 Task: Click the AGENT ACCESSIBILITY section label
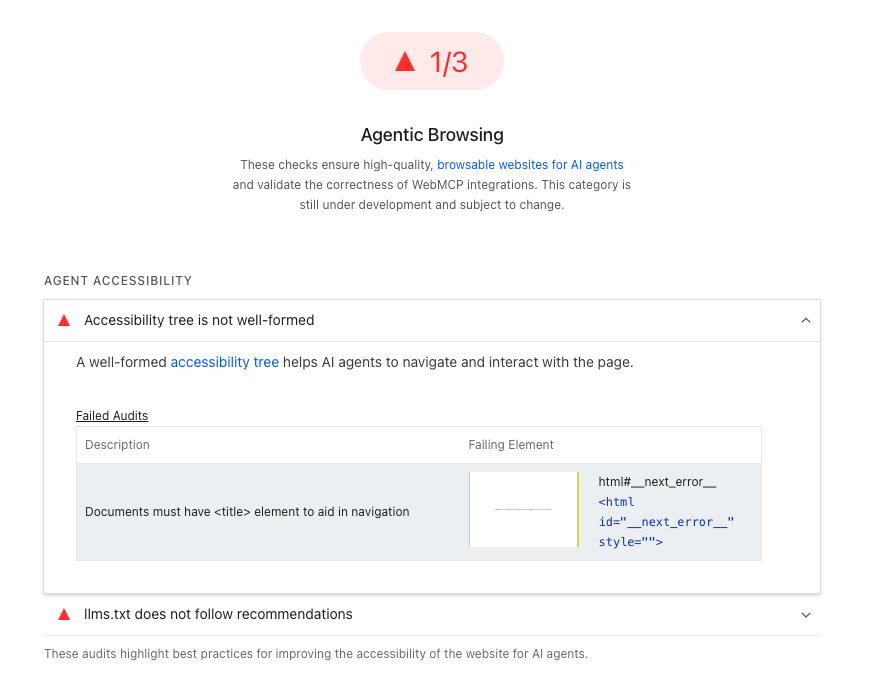(118, 281)
